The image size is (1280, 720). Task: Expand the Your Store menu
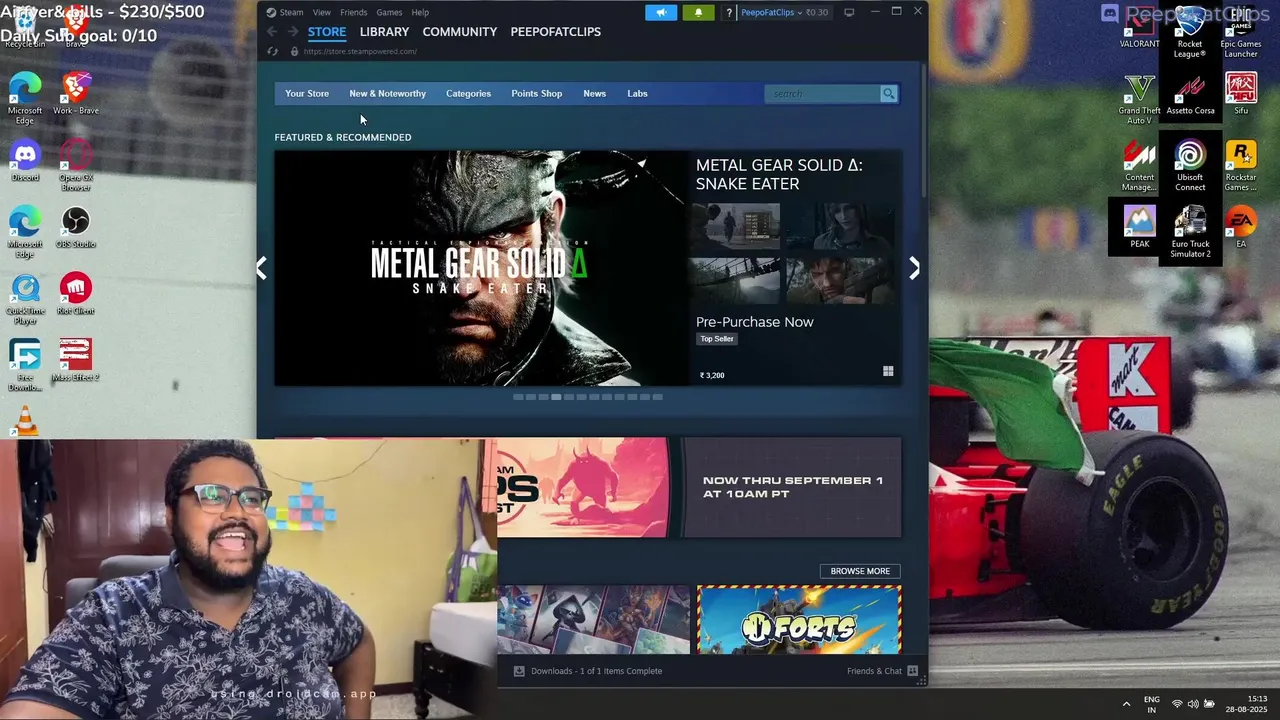(x=307, y=93)
